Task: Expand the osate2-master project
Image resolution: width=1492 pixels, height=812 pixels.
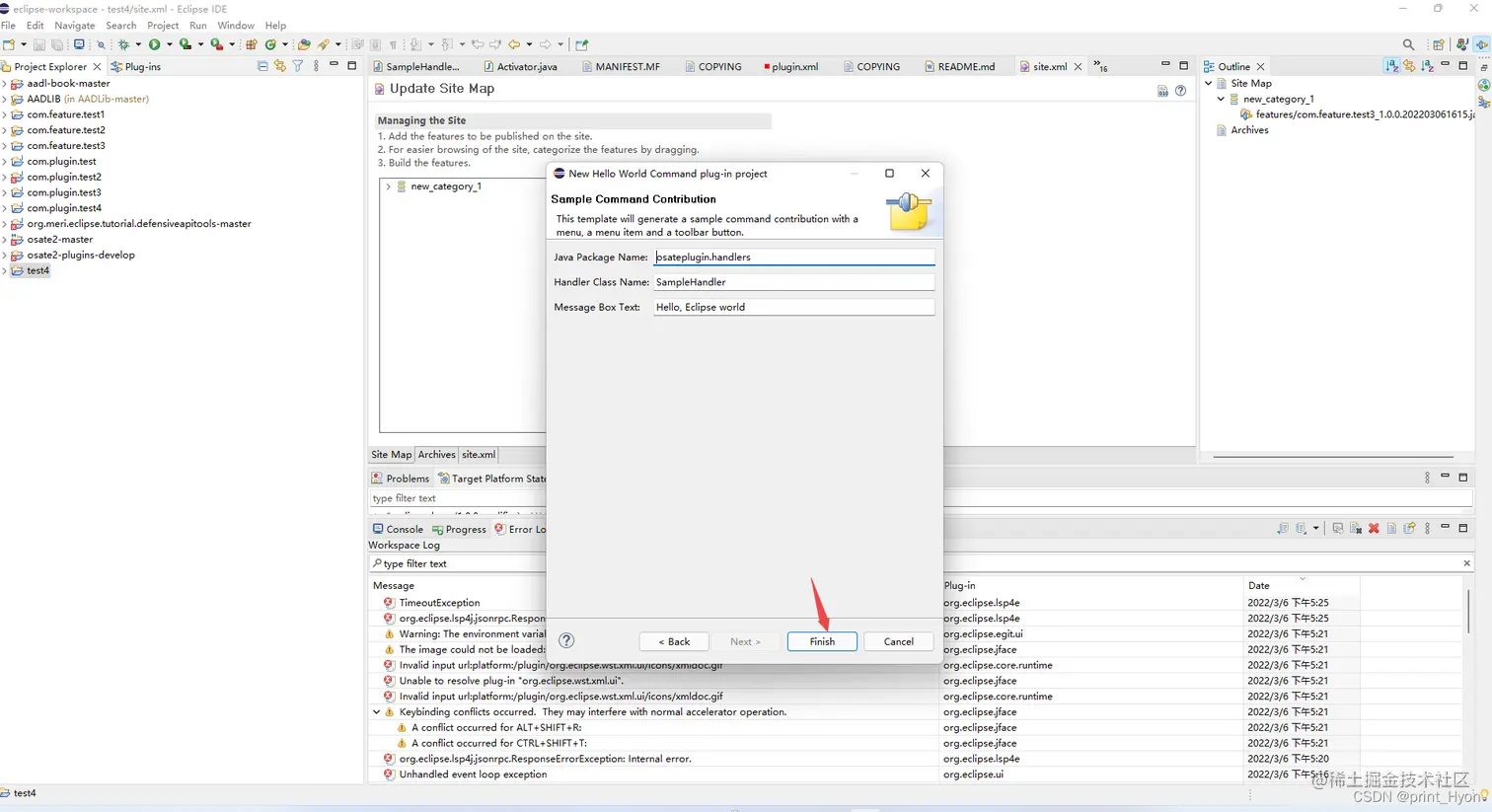Action: point(5,240)
